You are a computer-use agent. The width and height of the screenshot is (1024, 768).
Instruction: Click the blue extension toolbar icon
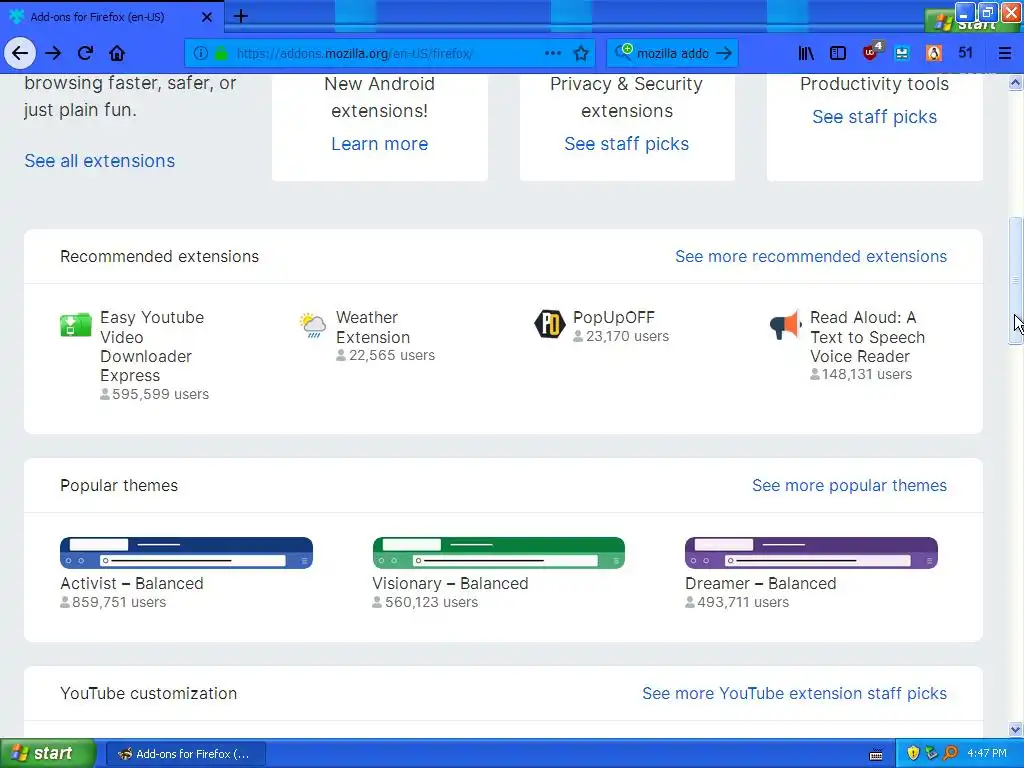pos(902,53)
